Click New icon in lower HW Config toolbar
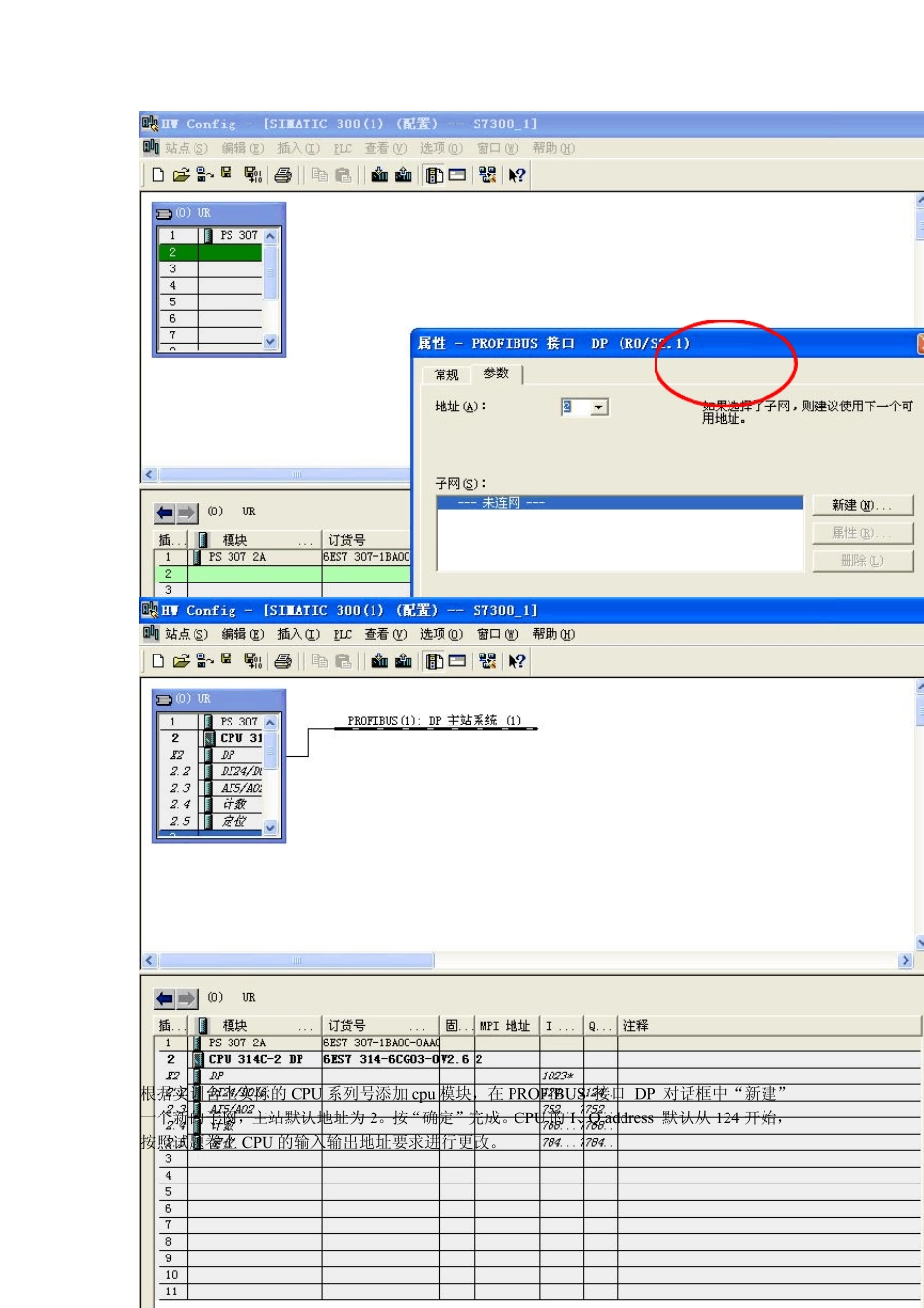 tap(158, 661)
